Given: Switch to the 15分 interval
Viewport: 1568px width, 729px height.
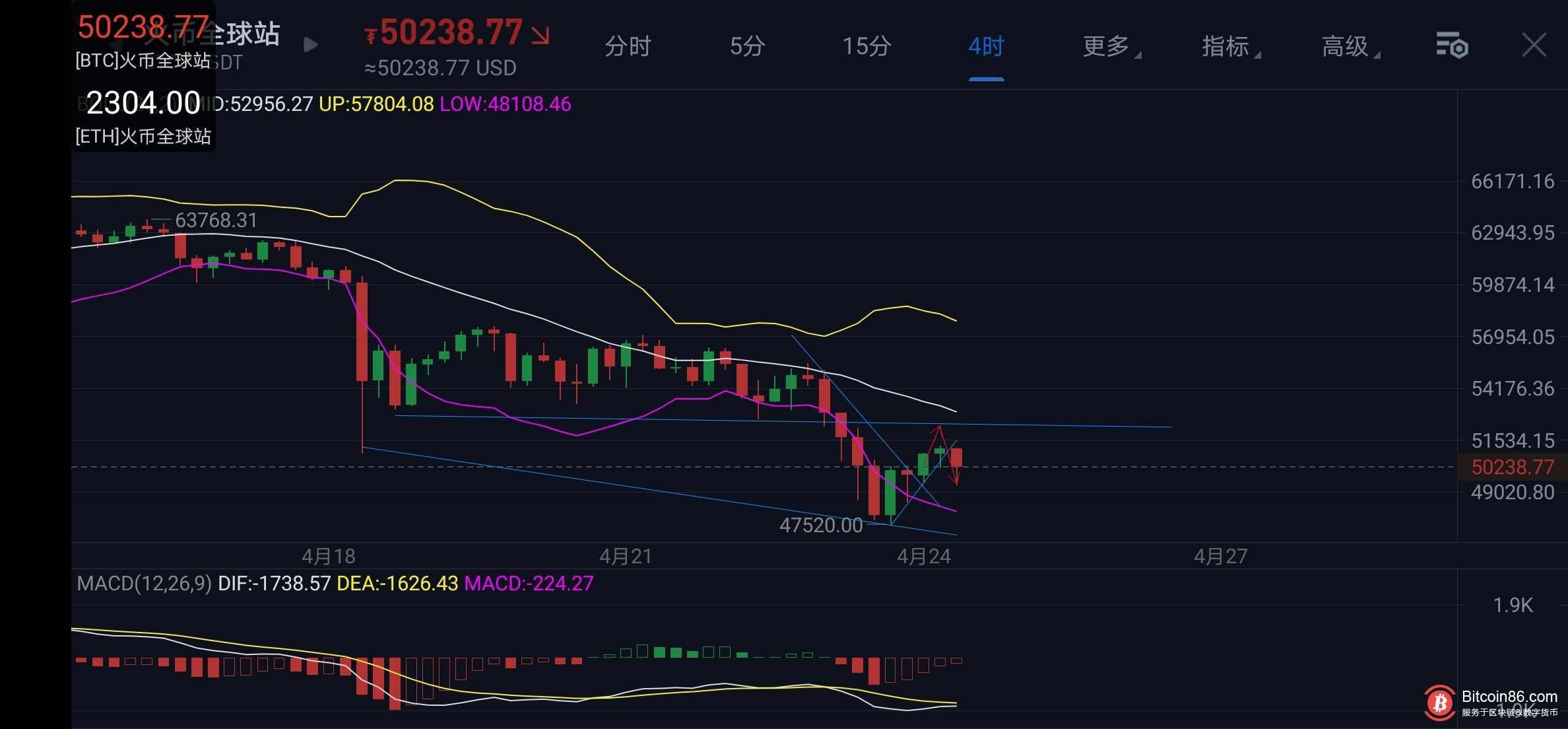Looking at the screenshot, I should point(866,46).
